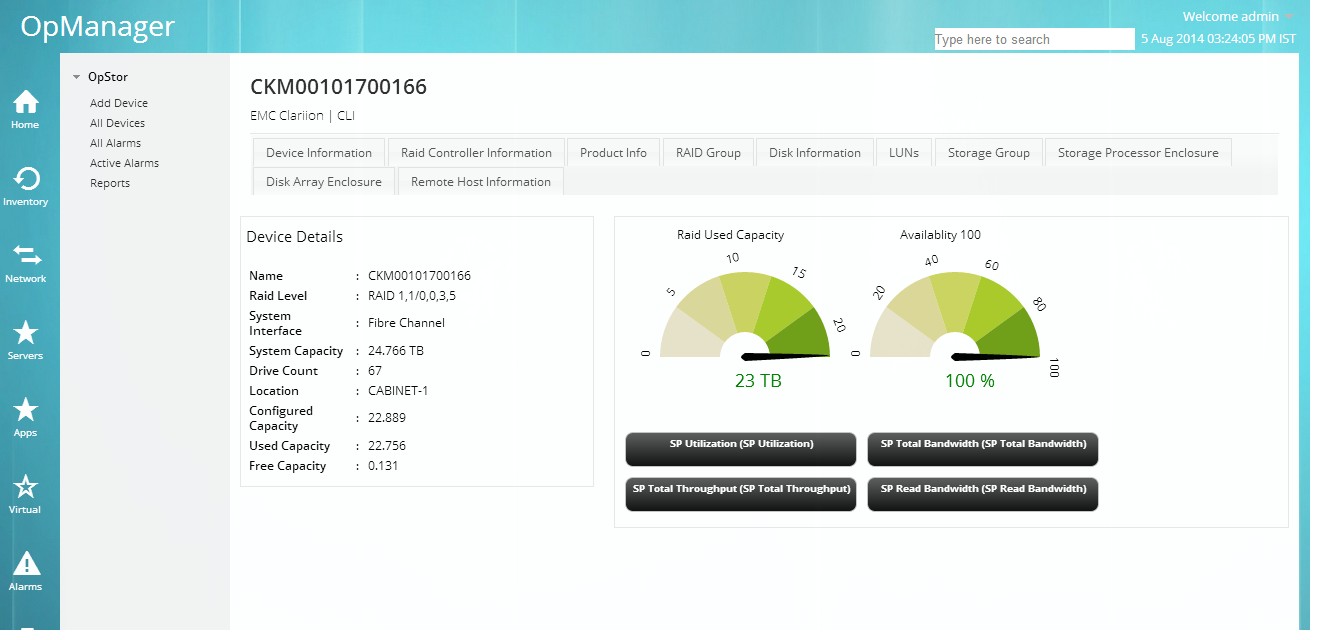
Task: Switch to Raid Controller Information tab
Action: coord(476,153)
